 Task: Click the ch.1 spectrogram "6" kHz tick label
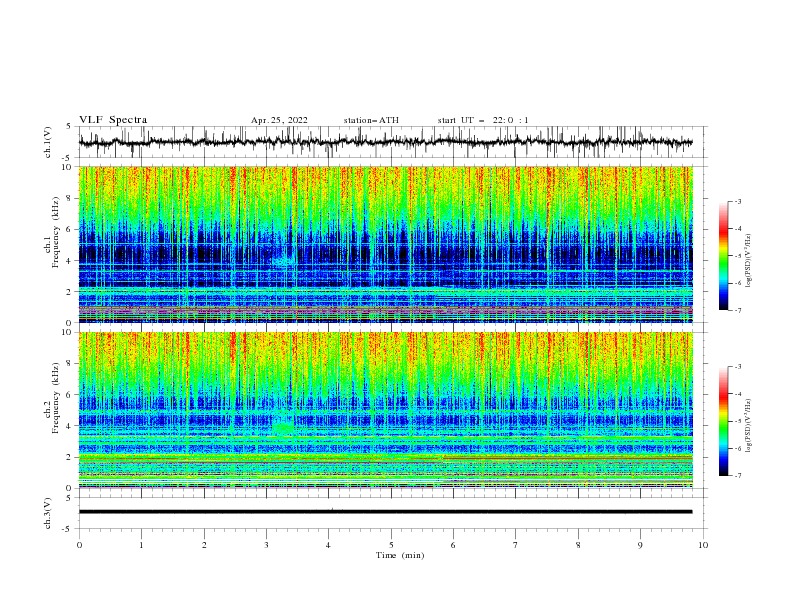click(70, 229)
